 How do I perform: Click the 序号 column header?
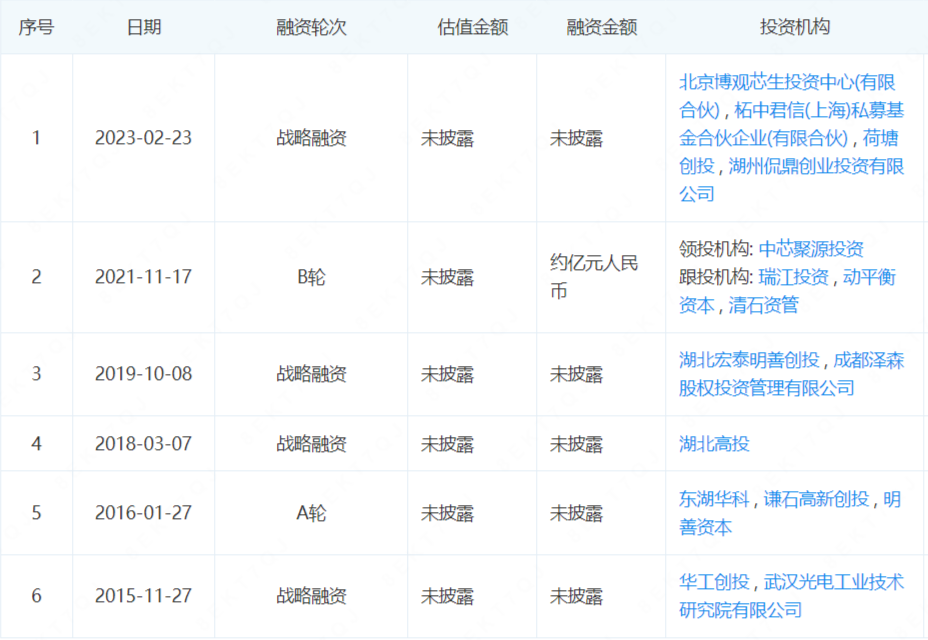point(36,27)
